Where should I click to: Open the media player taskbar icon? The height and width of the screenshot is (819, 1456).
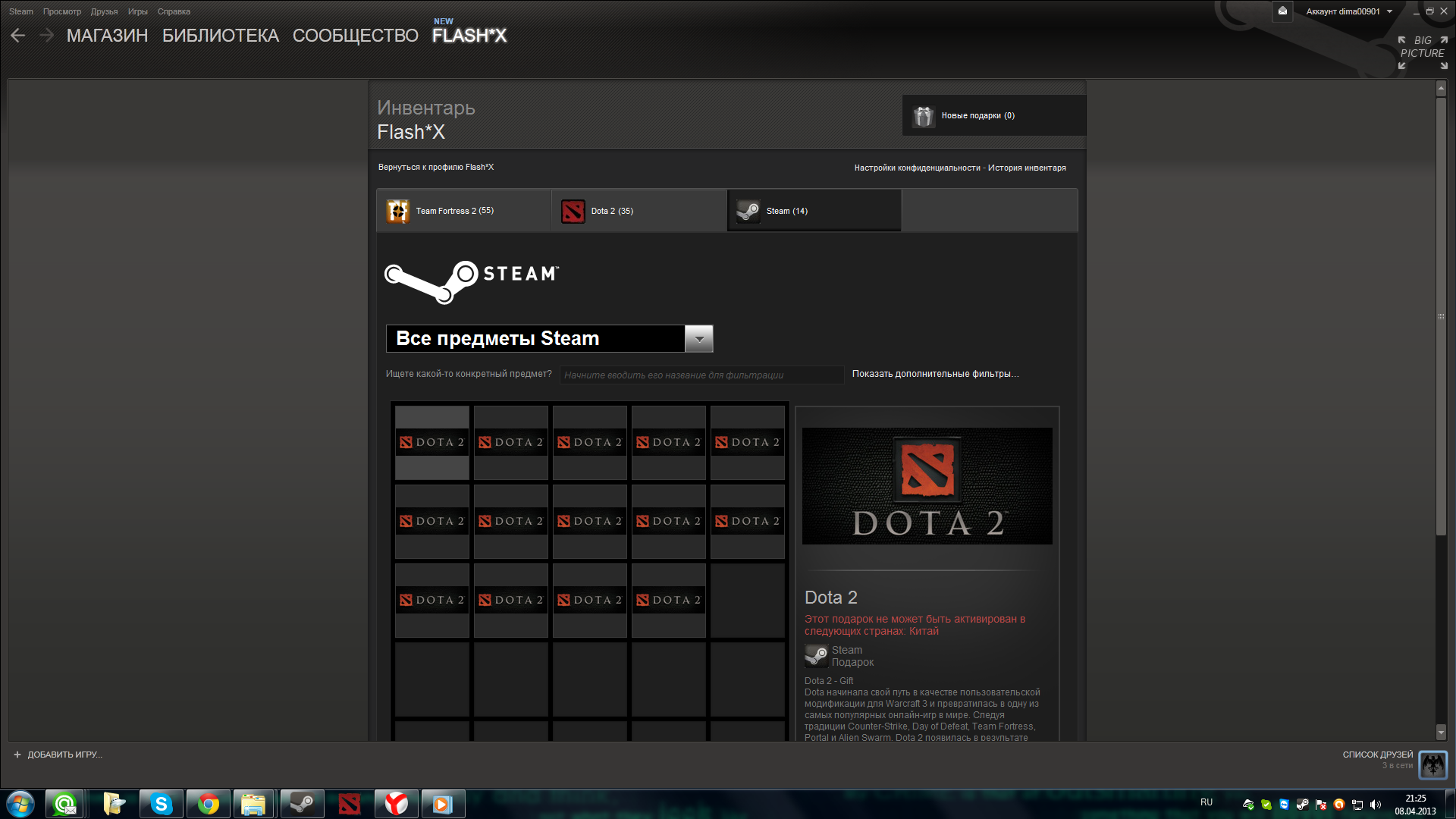coord(443,804)
